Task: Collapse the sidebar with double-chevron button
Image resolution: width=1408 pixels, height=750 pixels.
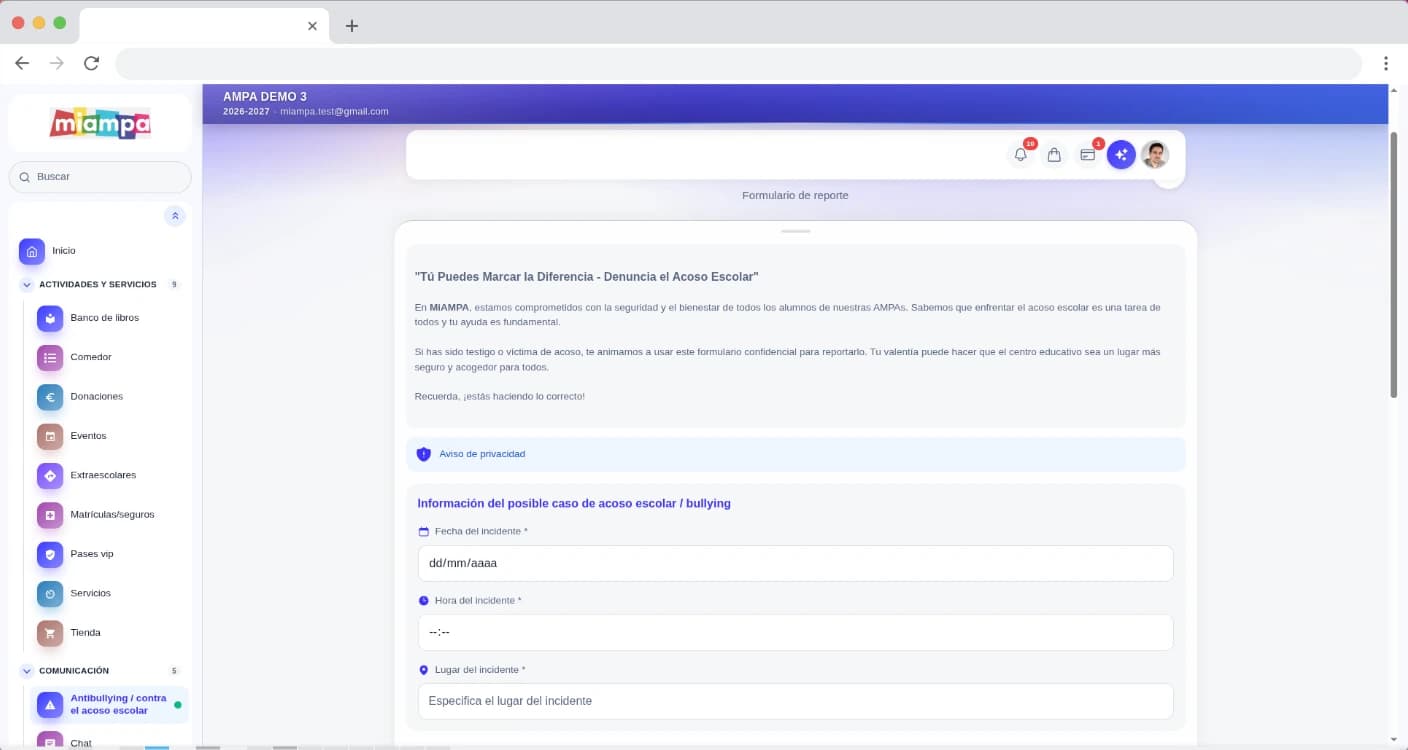Action: 175,216
